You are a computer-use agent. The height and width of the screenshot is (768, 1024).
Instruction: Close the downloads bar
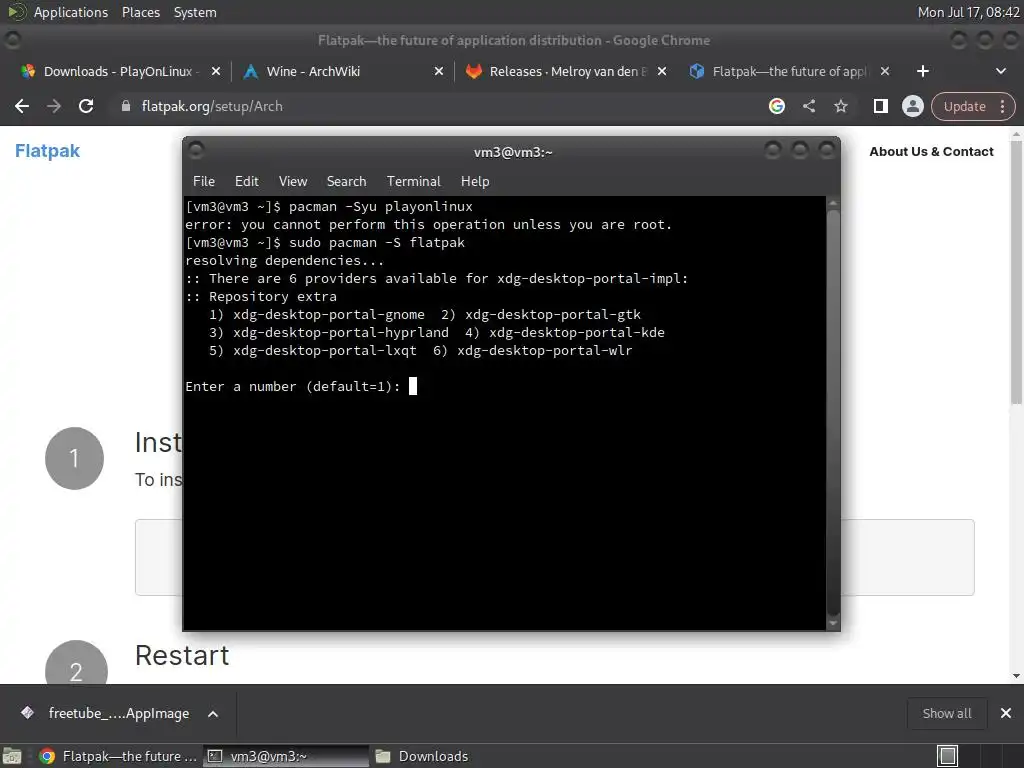point(1006,713)
